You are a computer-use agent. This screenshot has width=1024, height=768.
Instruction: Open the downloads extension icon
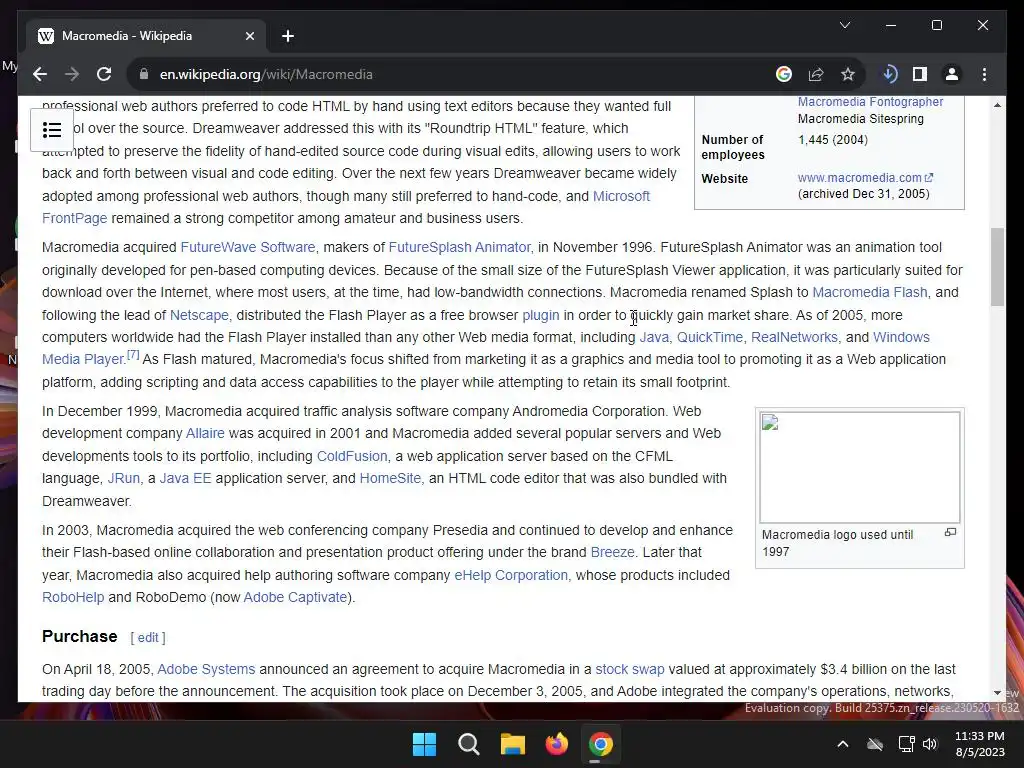click(x=889, y=74)
